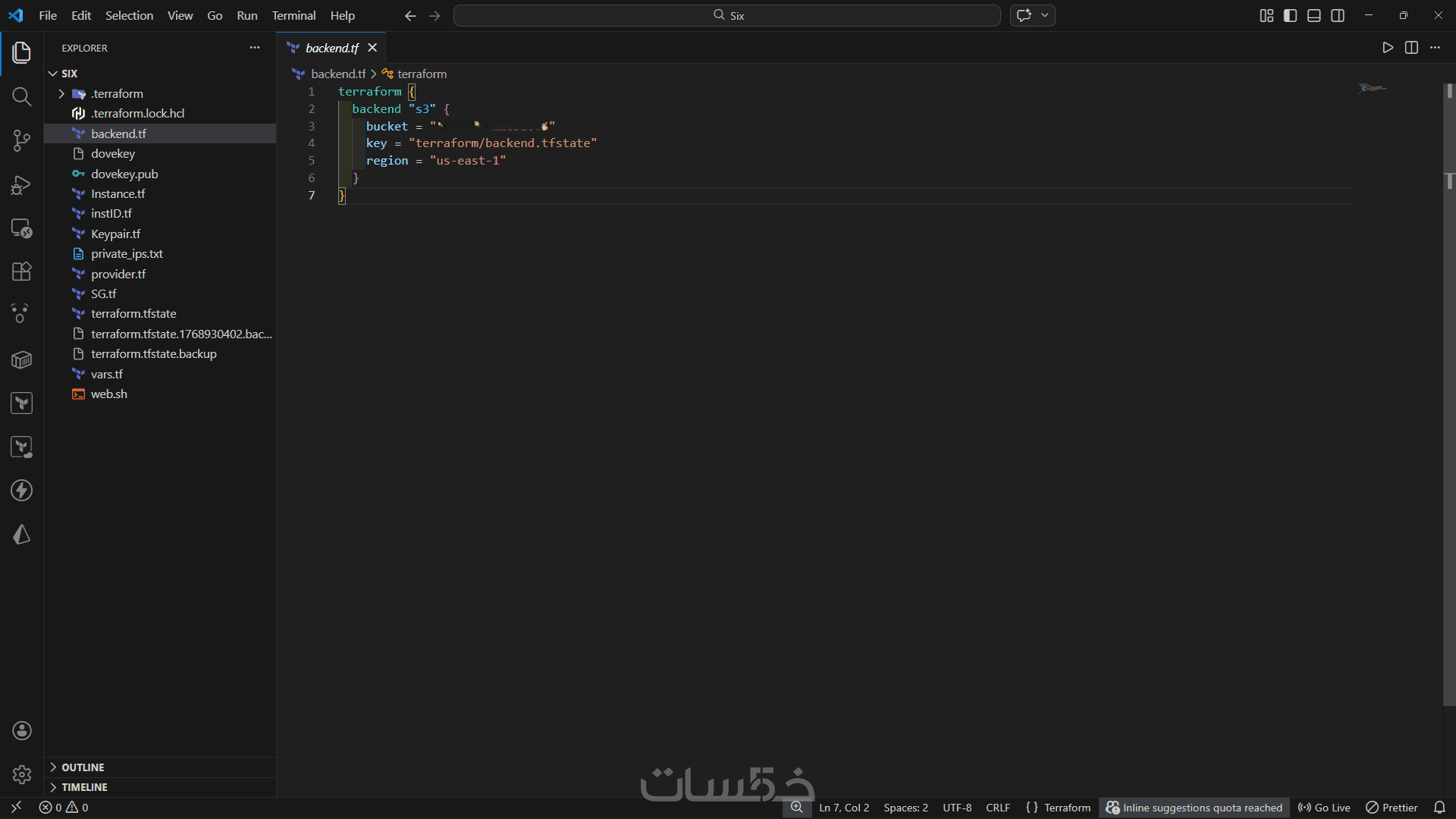Toggle the bottom Panel visibility

click(x=1314, y=16)
